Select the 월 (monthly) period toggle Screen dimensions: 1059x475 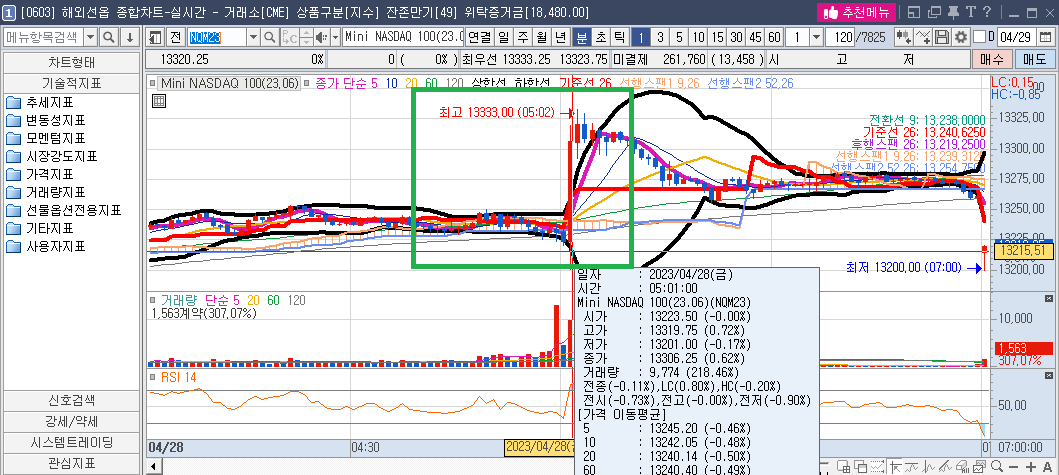pos(542,36)
